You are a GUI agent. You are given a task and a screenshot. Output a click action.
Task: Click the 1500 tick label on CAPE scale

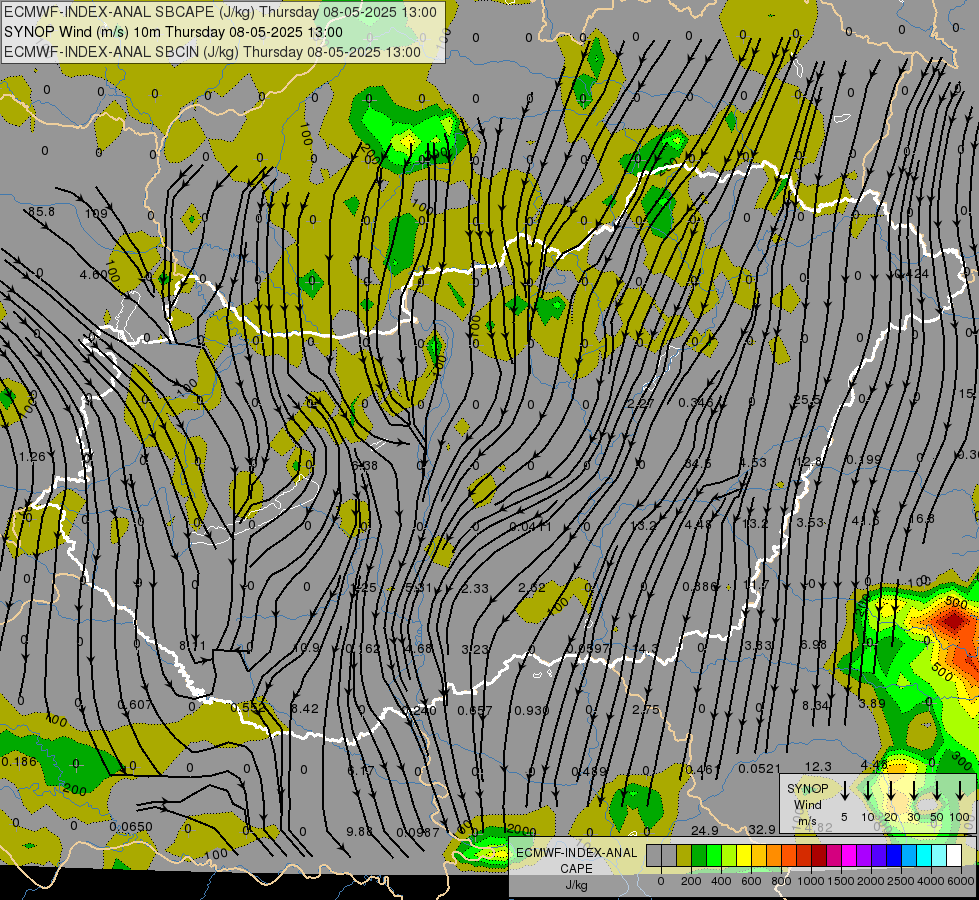click(841, 881)
